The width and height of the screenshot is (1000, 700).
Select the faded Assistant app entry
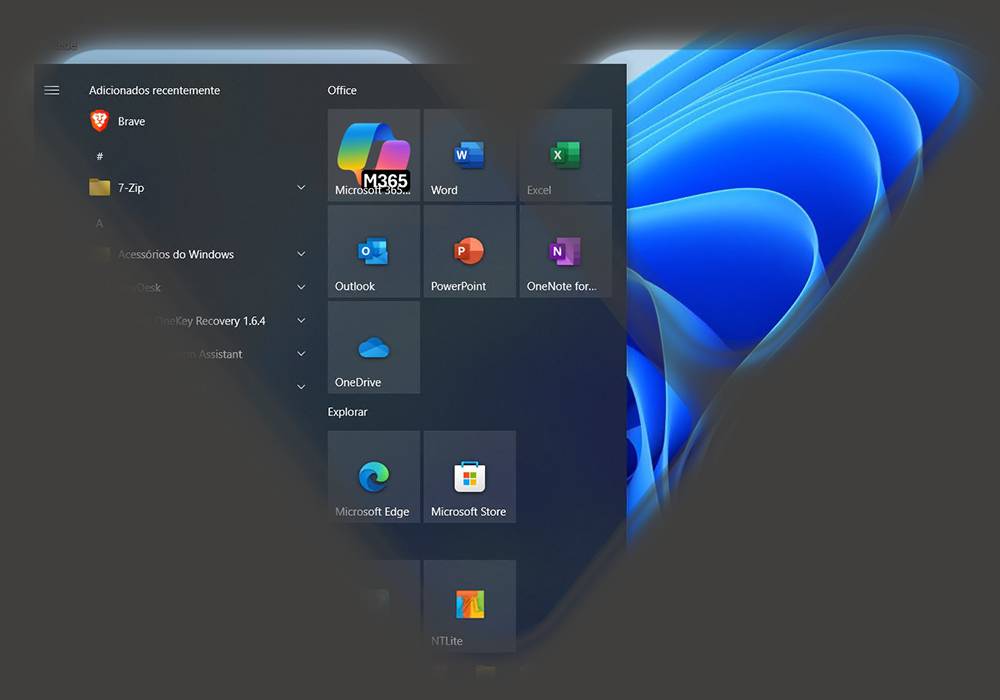(198, 354)
